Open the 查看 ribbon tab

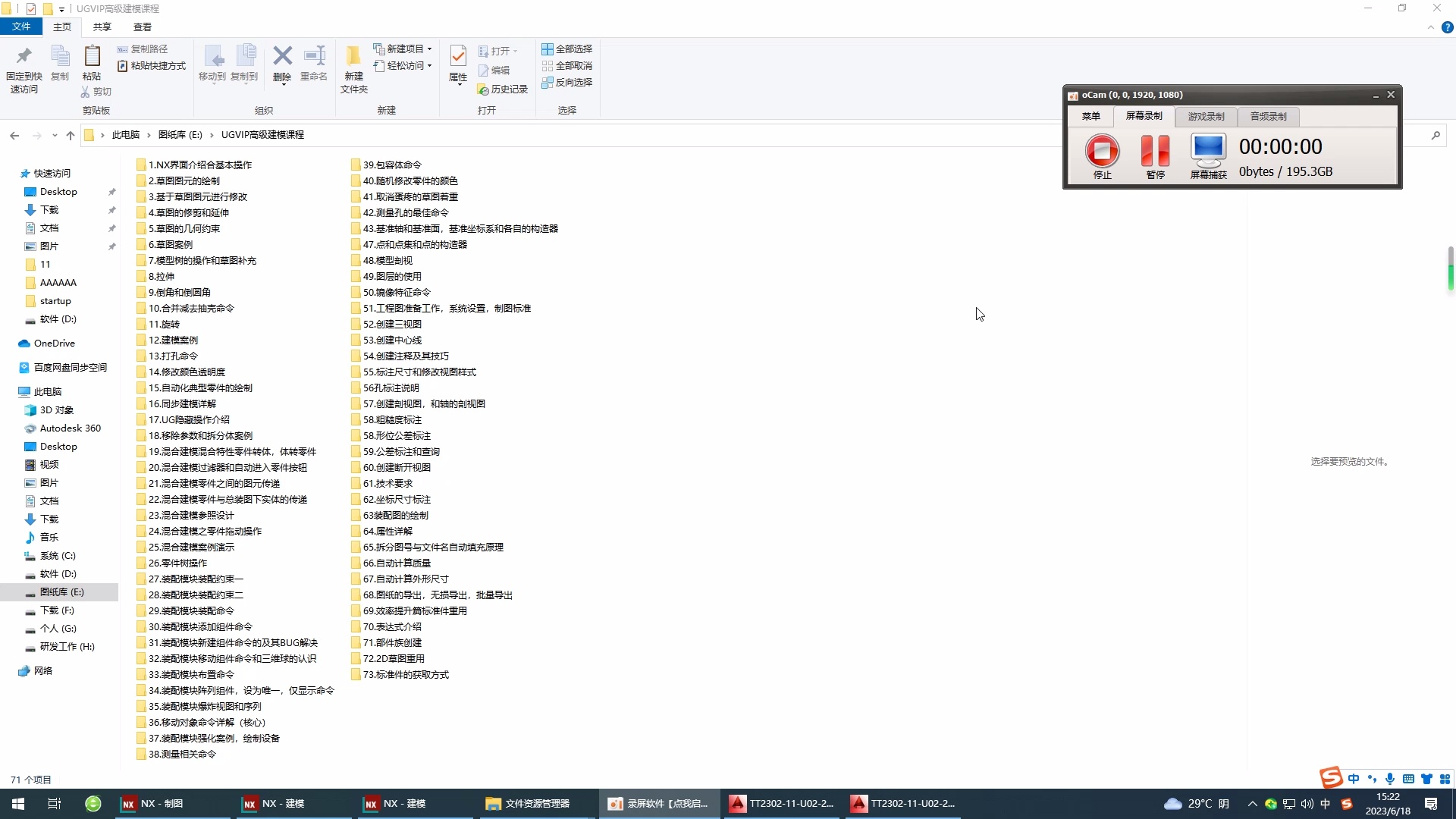pos(142,27)
